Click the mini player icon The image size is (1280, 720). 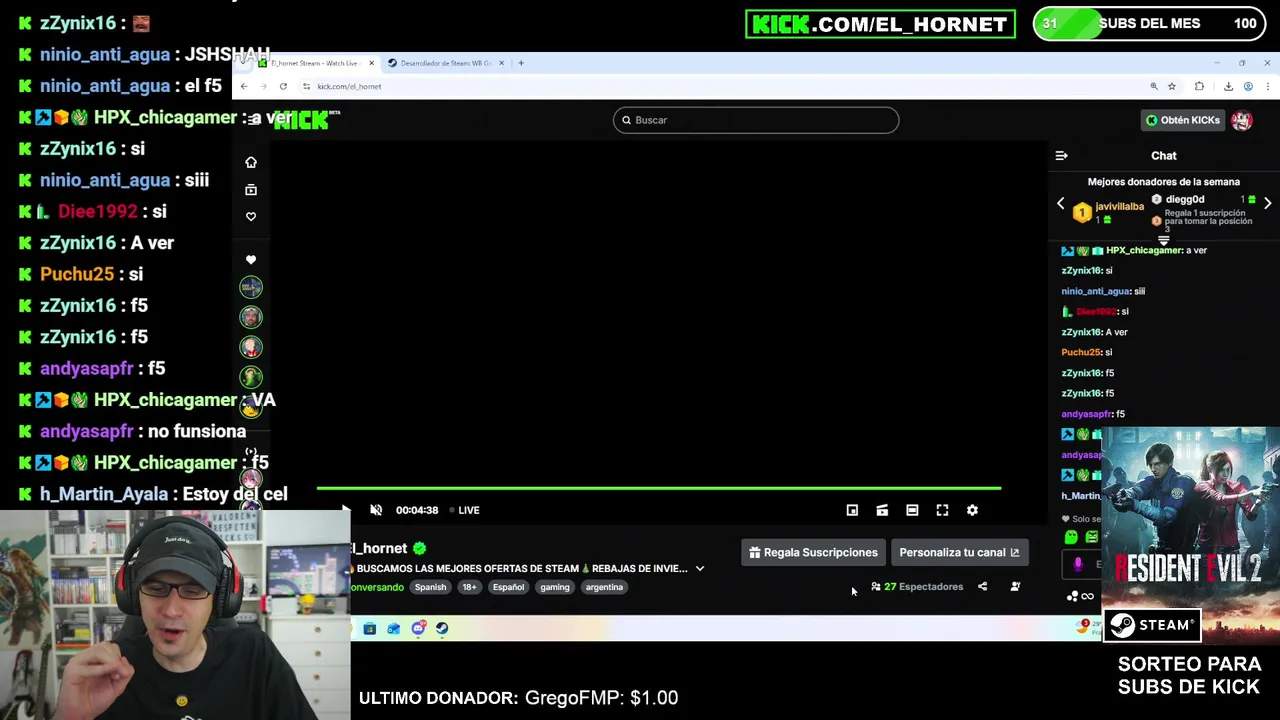[852, 510]
